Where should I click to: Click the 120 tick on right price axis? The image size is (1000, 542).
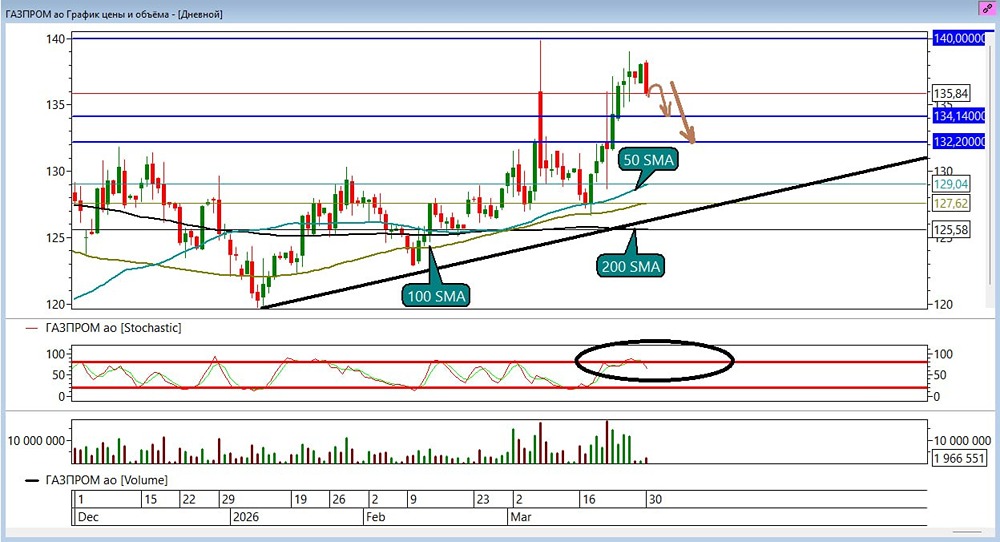coord(943,304)
